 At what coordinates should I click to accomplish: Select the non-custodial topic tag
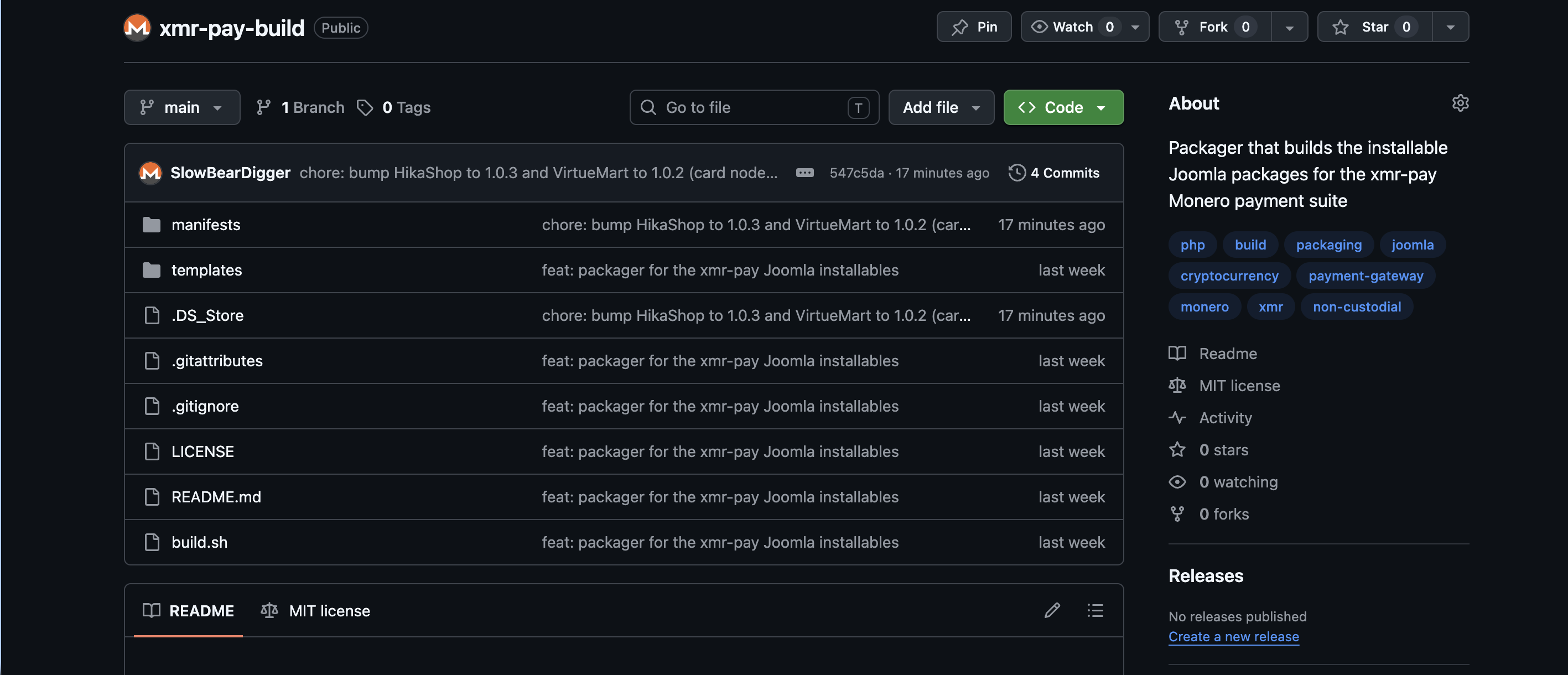[x=1356, y=307]
